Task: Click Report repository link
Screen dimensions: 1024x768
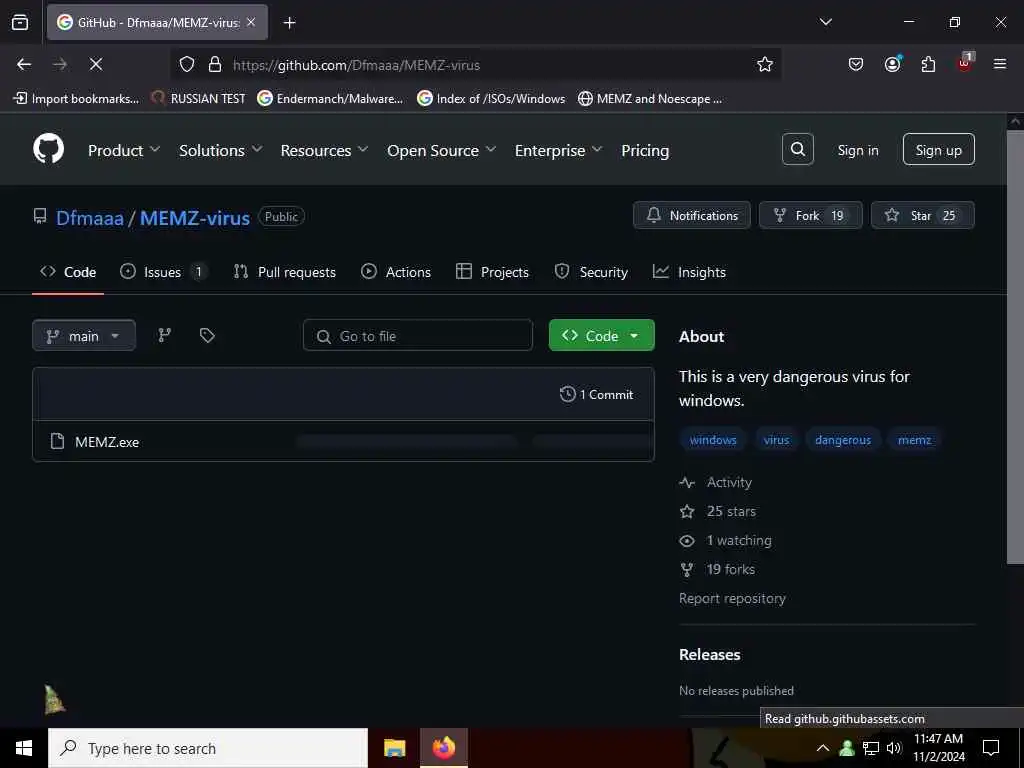Action: coord(732,598)
